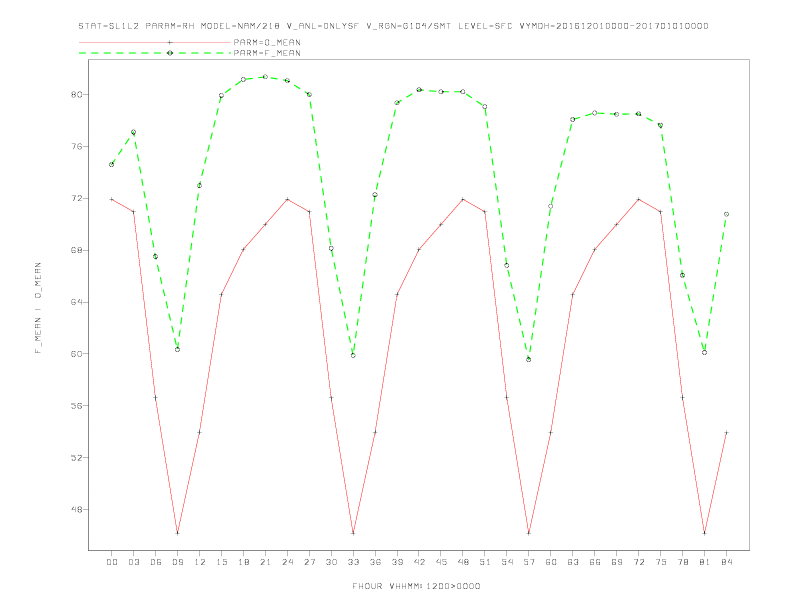792x612 pixels.
Task: Click the y-axis tick label 52
Action: click(77, 457)
